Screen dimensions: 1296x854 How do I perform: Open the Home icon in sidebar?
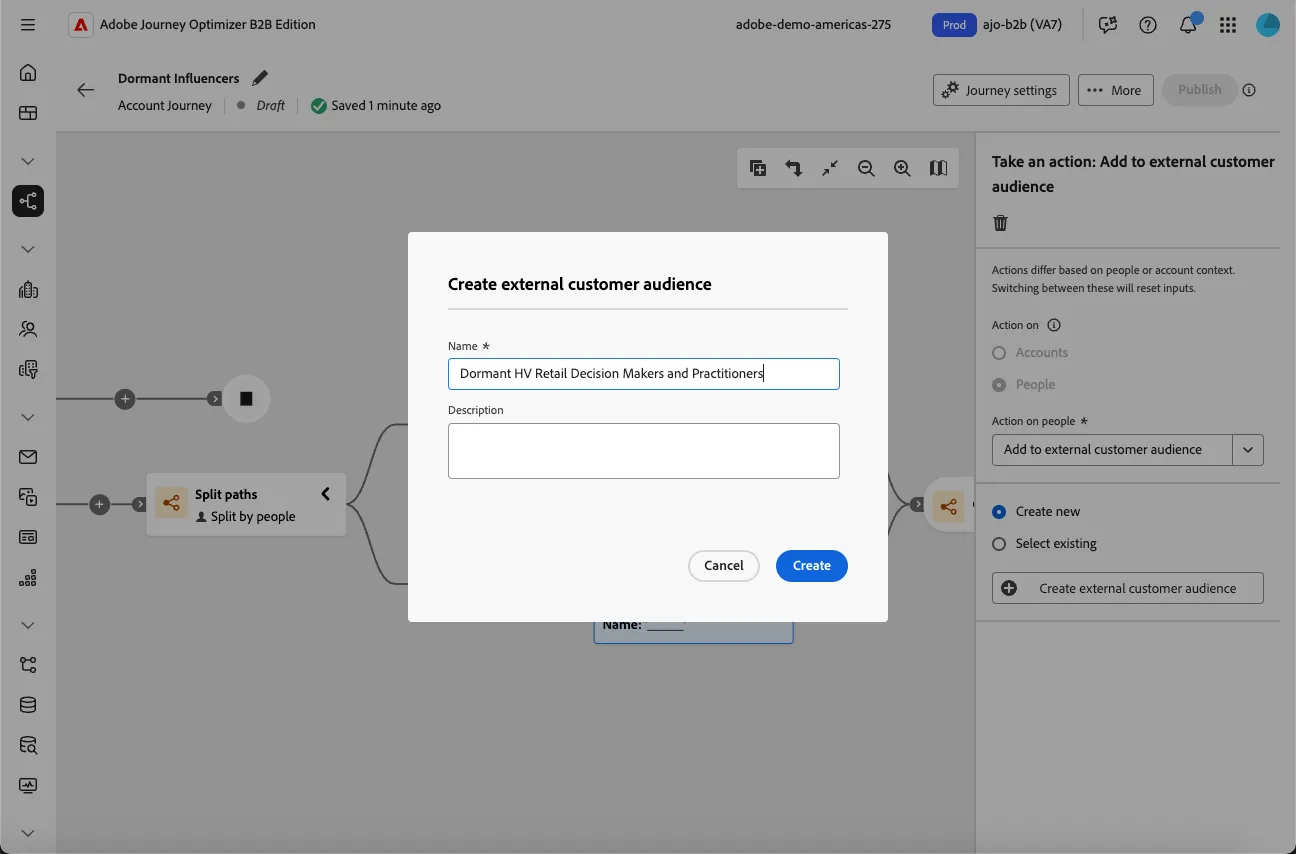point(28,72)
